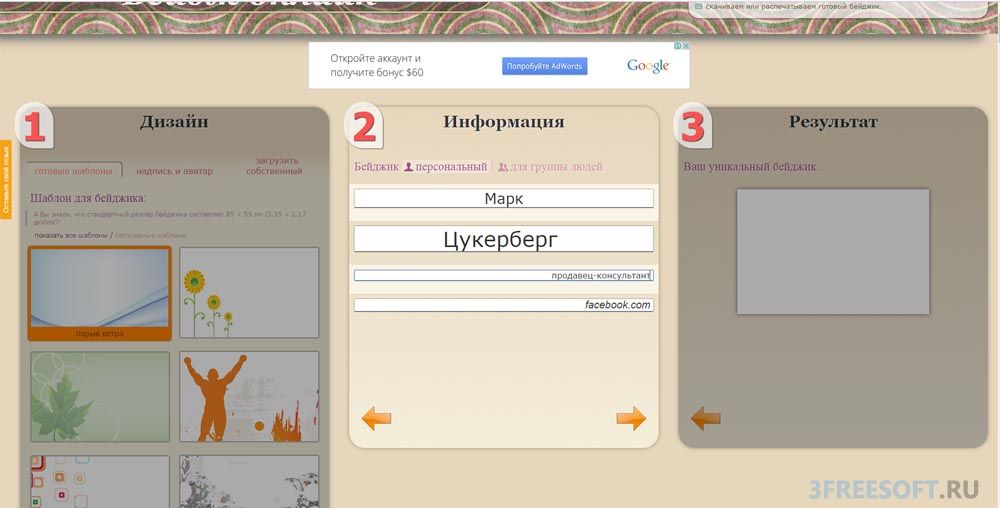This screenshot has height=508, width=1000.
Task: Open the готовые шаблоны tab
Action: pos(73,171)
